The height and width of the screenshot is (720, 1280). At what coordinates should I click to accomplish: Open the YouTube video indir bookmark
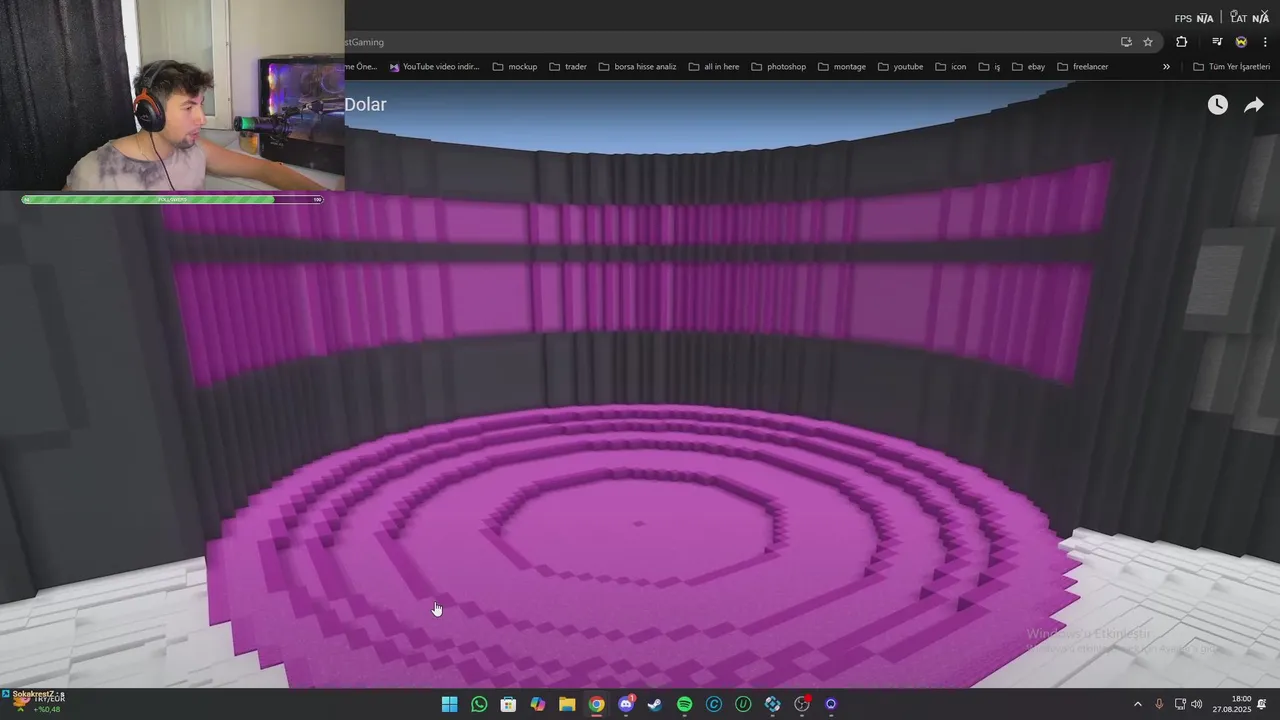pos(435,67)
